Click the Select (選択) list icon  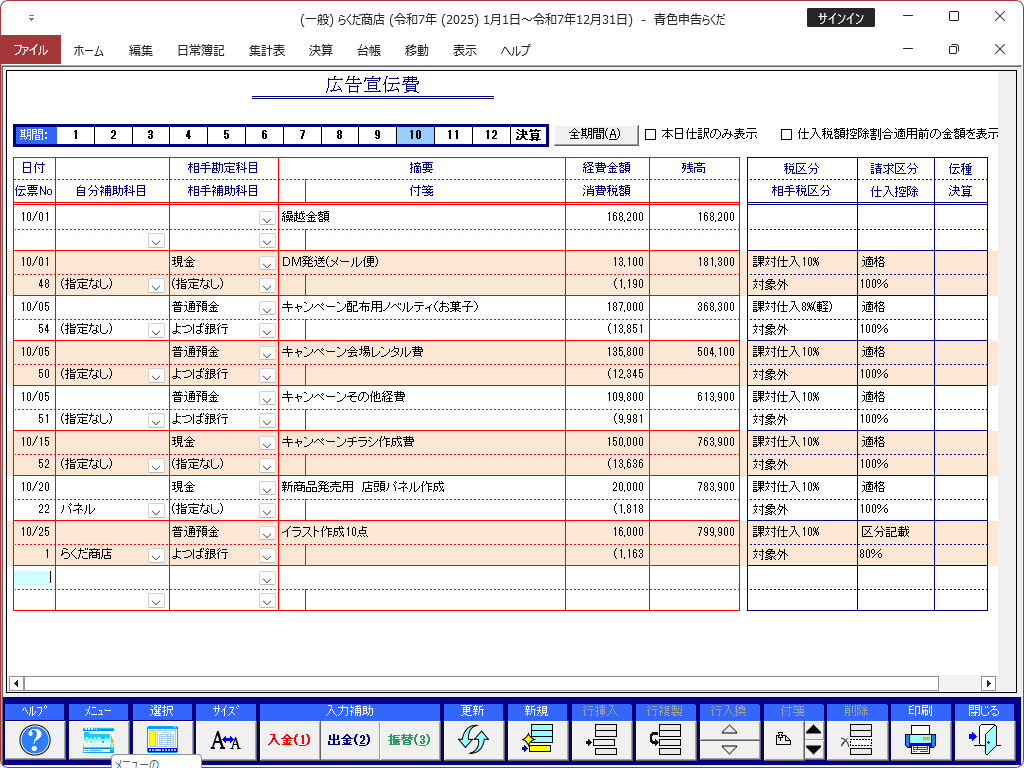[x=161, y=740]
